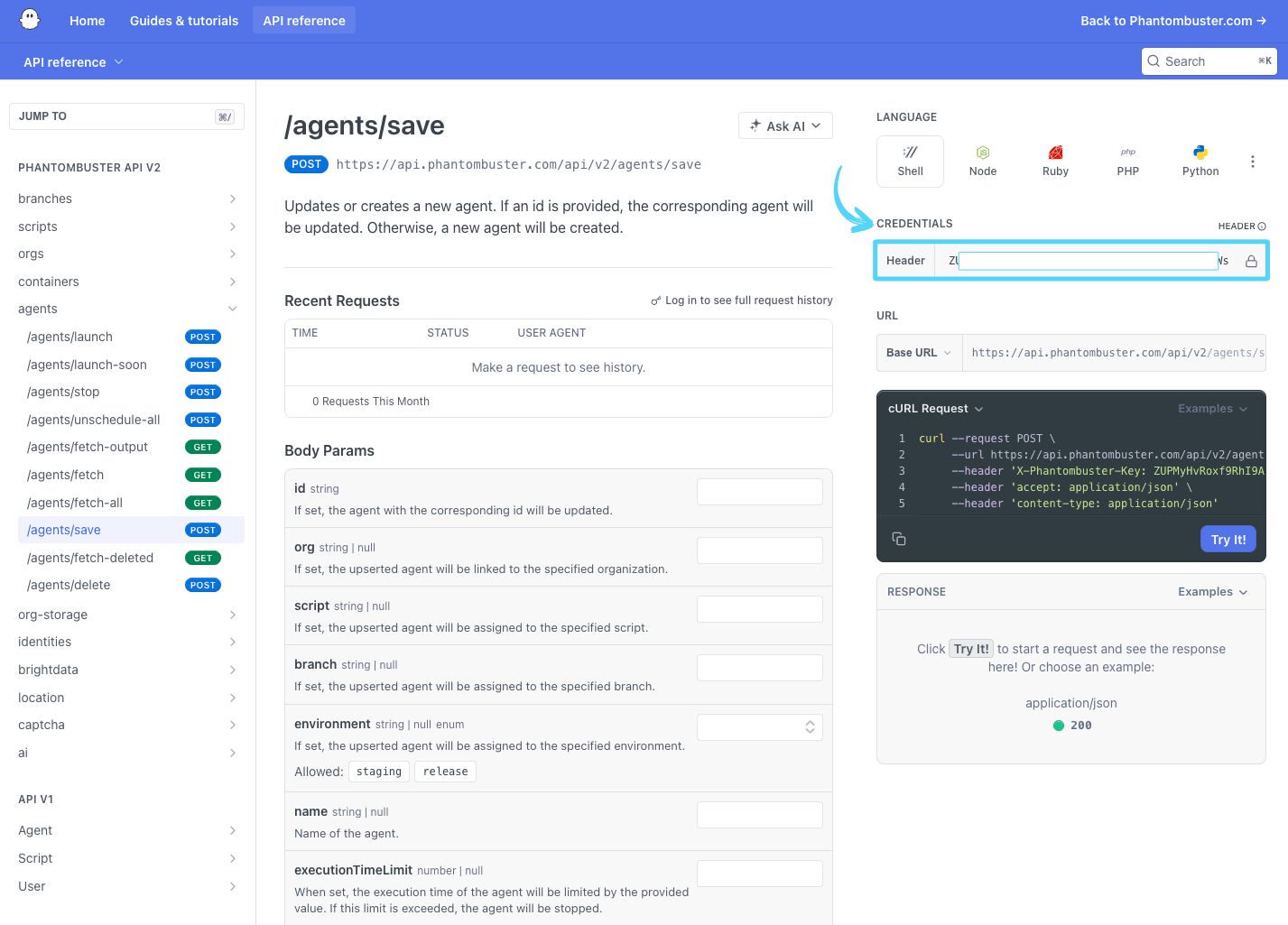Click the id body param field
The width and height of the screenshot is (1288, 925).
pos(759,492)
